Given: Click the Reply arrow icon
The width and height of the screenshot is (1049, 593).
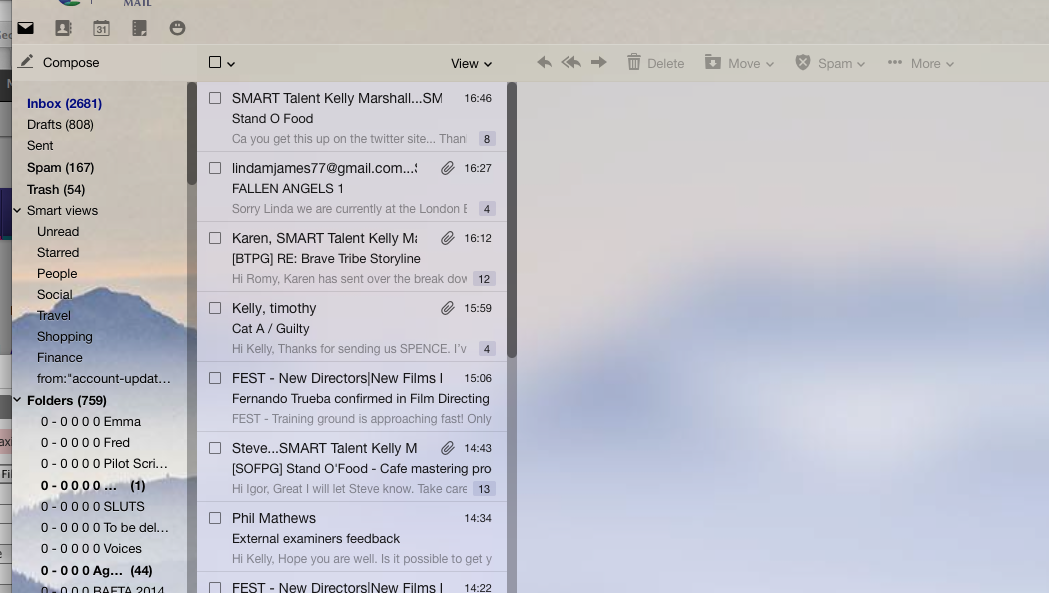Looking at the screenshot, I should (x=544, y=63).
